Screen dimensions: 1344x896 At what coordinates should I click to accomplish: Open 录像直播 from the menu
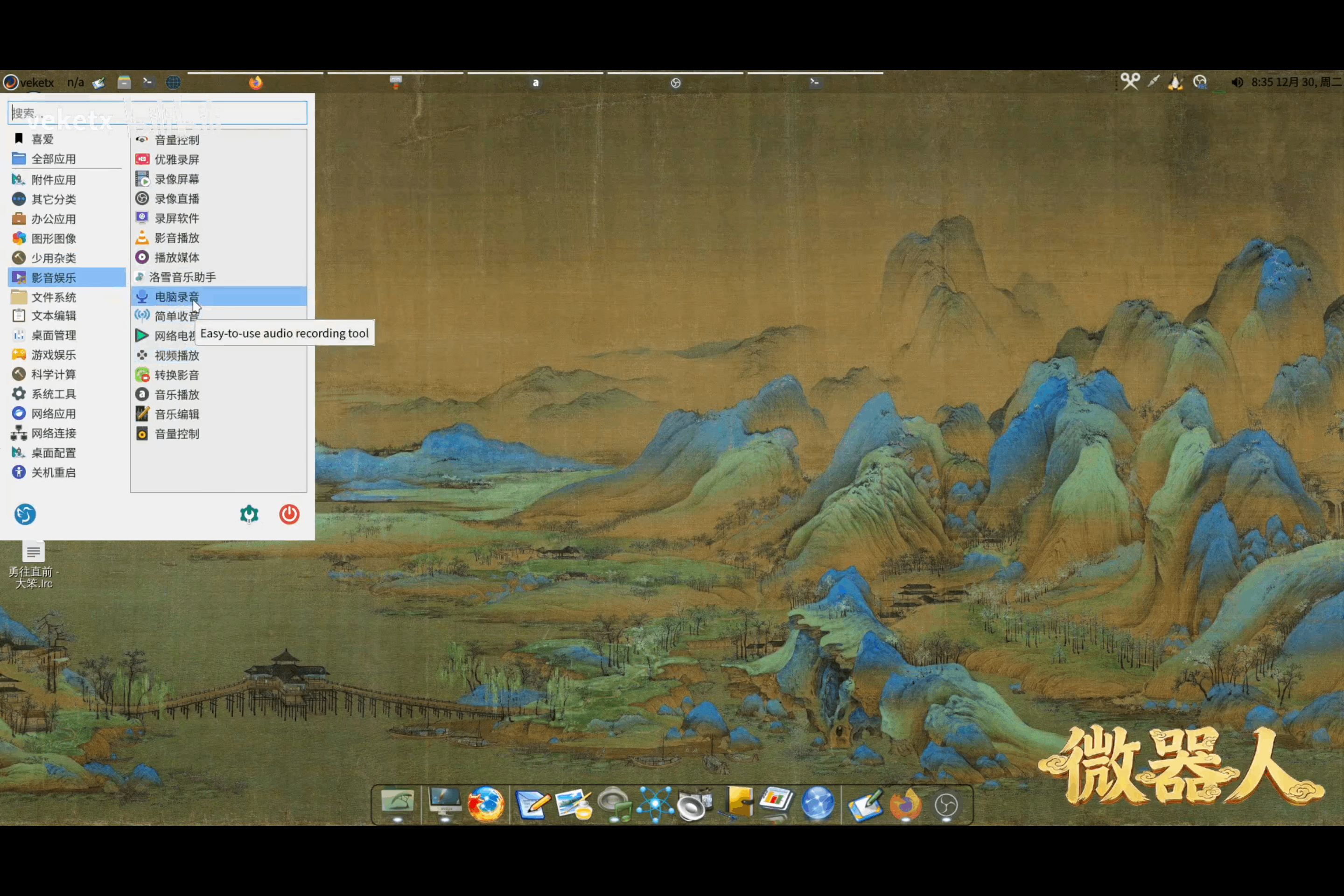click(219, 199)
